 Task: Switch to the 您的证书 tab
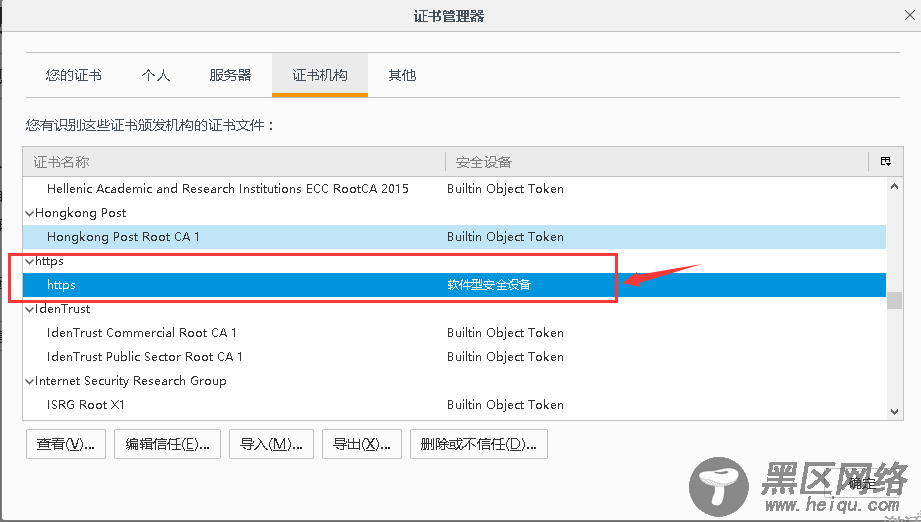coord(73,75)
